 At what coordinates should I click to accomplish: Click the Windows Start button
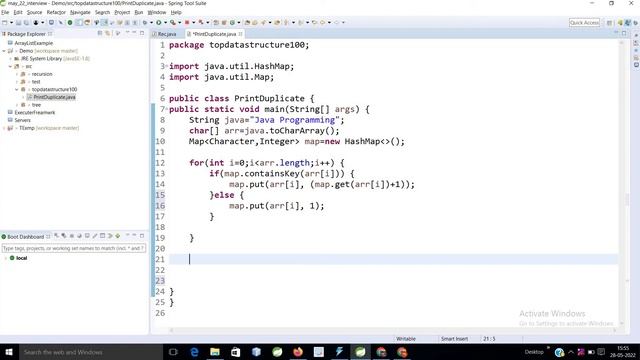pos(9,352)
